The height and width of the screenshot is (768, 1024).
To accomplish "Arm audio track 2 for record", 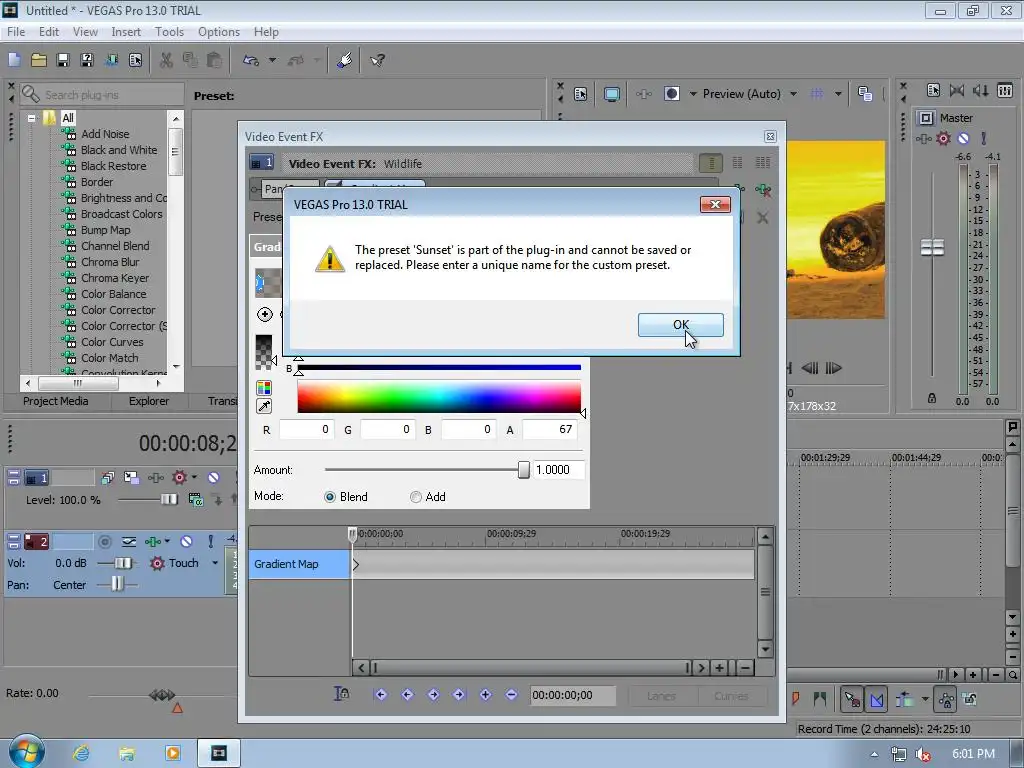I will pos(104,541).
